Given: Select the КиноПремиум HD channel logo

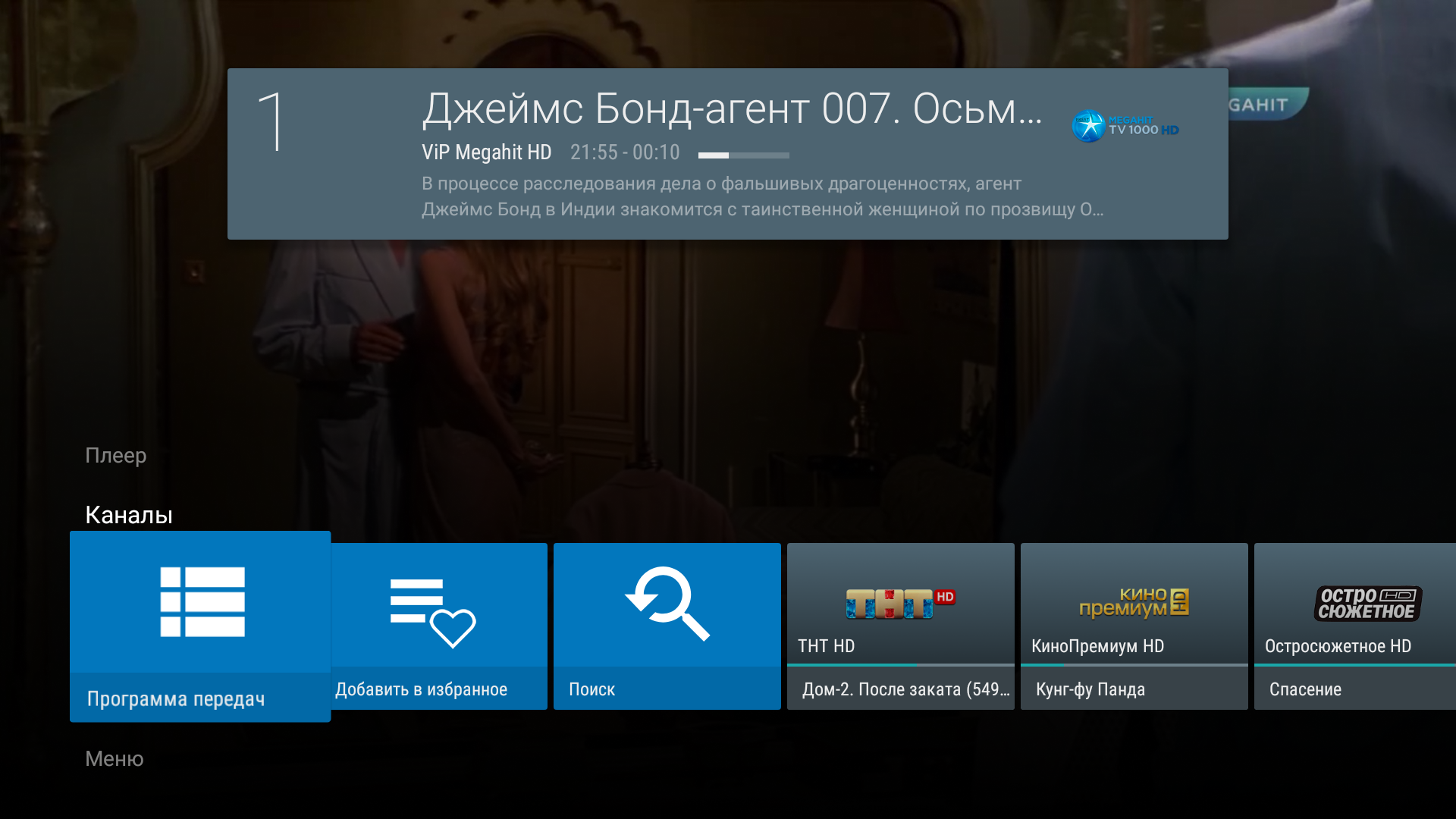Looking at the screenshot, I should 1134,603.
